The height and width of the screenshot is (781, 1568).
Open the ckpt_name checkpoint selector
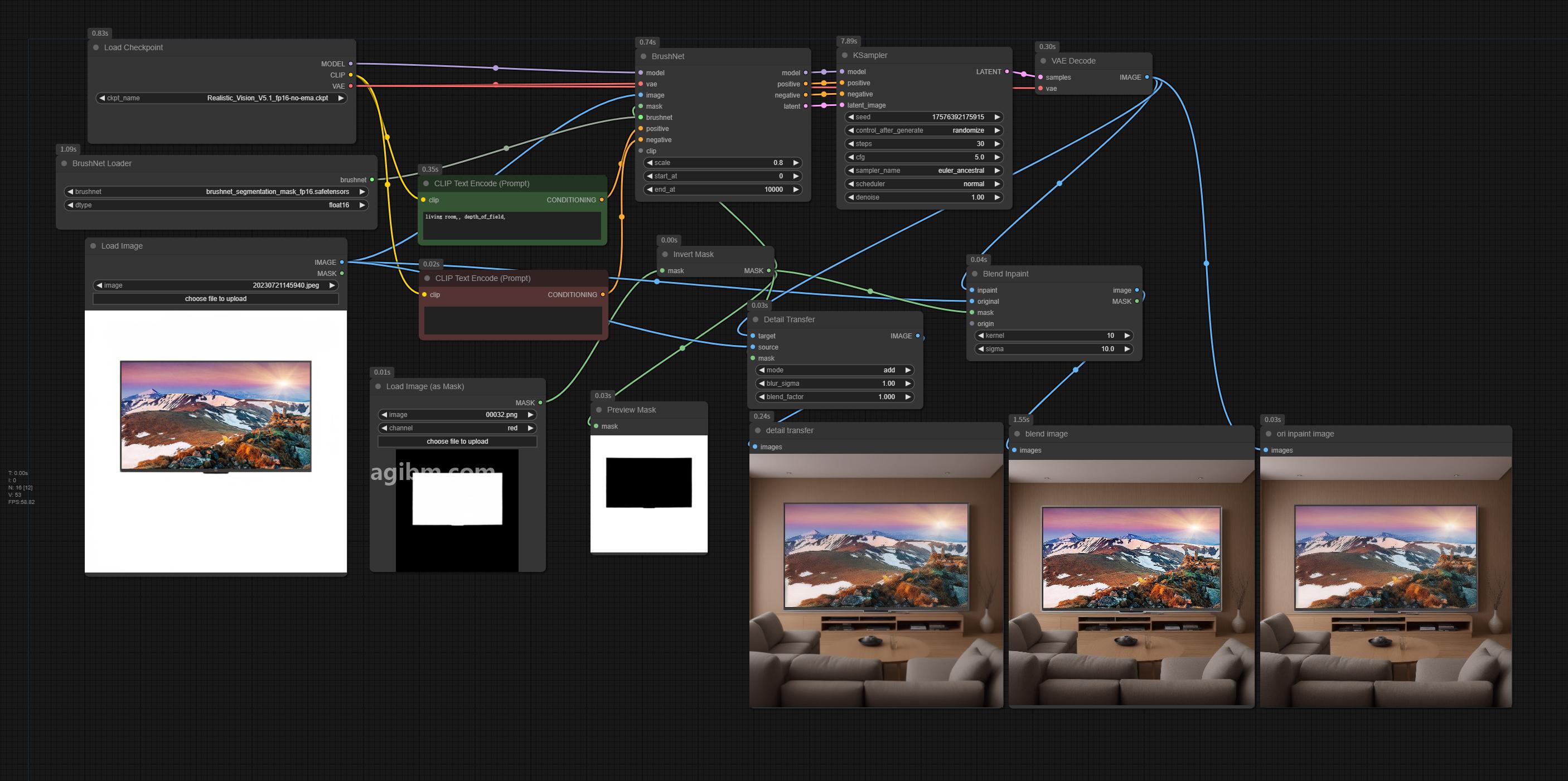(221, 98)
